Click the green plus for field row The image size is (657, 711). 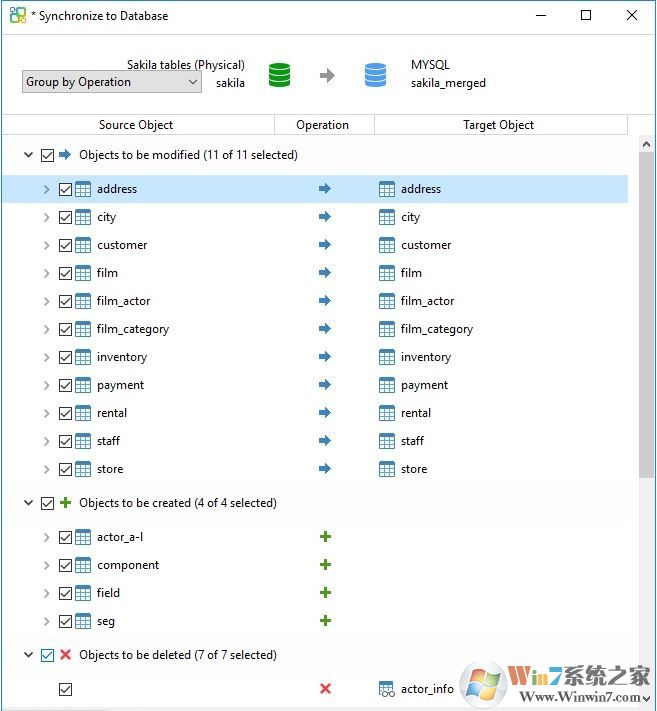[325, 593]
